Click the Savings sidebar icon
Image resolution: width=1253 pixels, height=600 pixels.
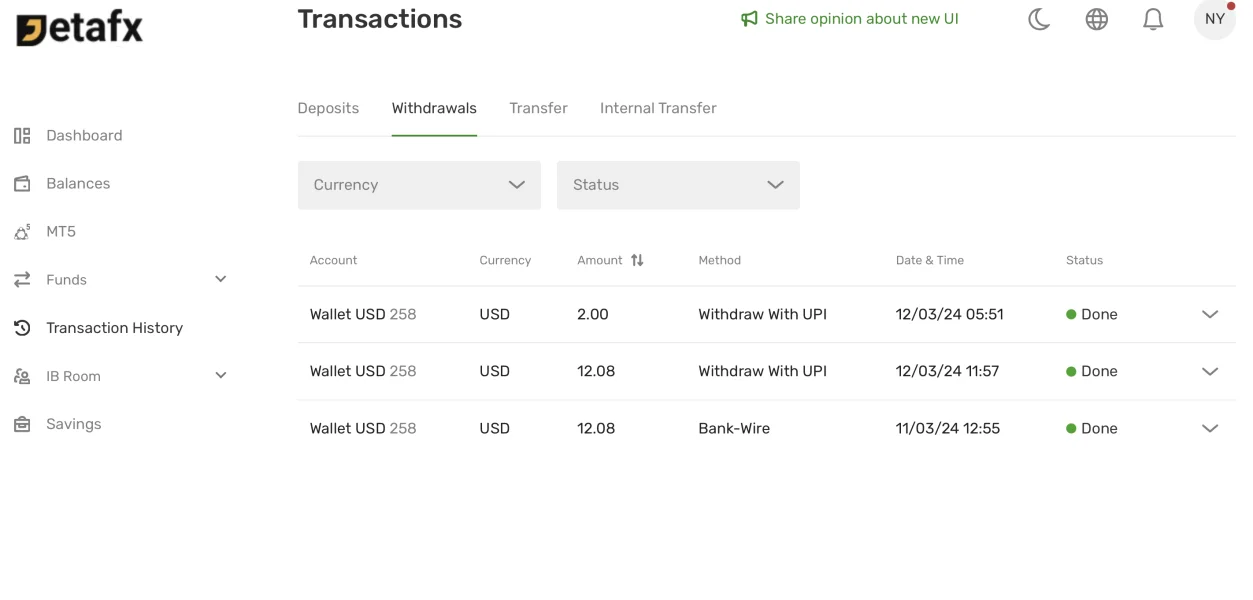click(22, 424)
